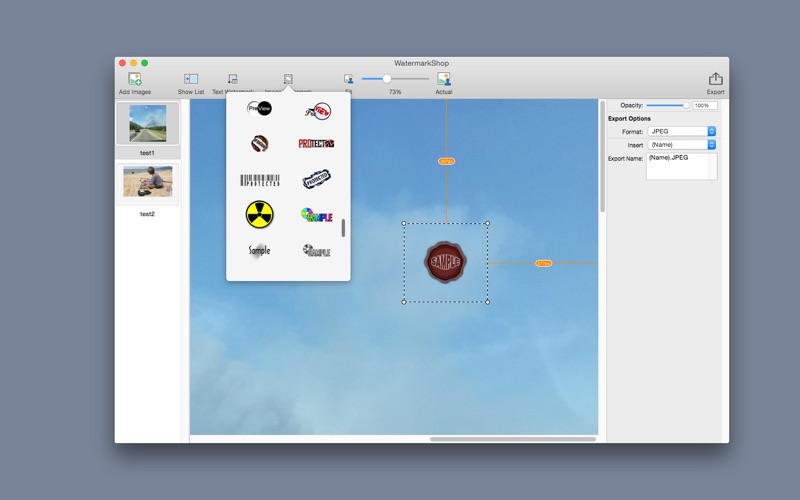Click the opacity 100% value field
The image size is (800, 500).
coord(705,106)
